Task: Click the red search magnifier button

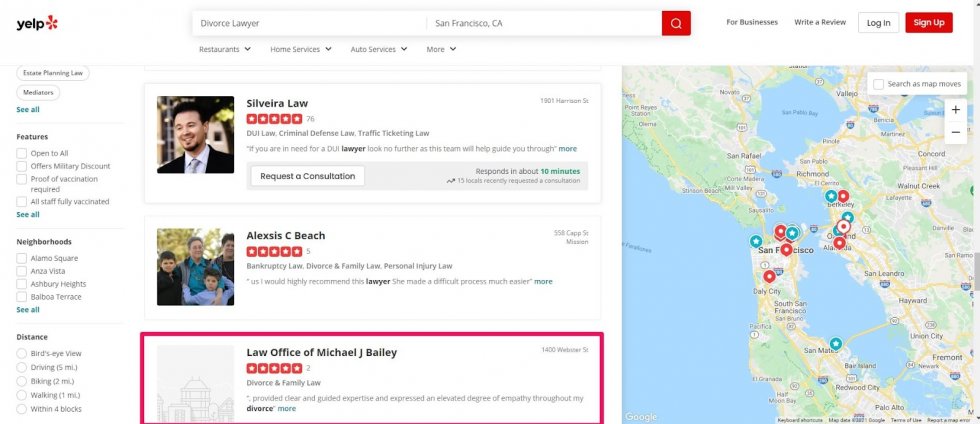Action: click(676, 23)
